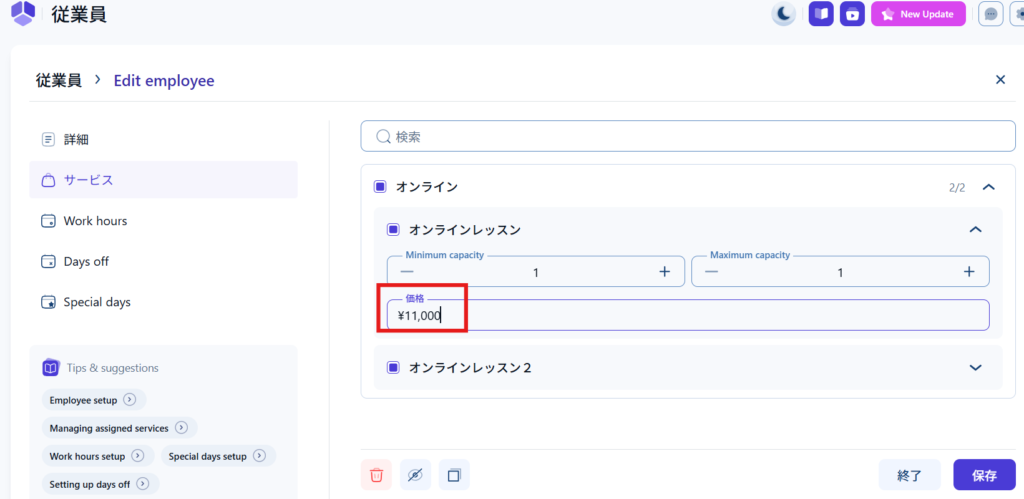Open the documentation book icon

[821, 14]
